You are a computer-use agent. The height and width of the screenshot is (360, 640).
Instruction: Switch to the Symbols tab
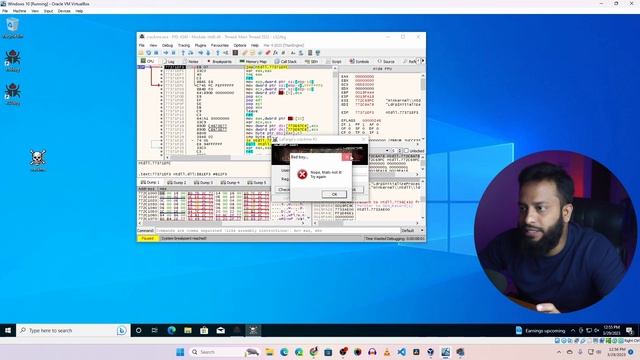pyautogui.click(x=359, y=61)
